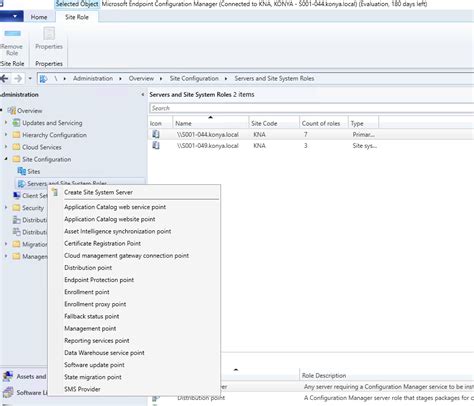Sort by the Role Description column header
This screenshot has height=406, width=474.
pos(387,375)
